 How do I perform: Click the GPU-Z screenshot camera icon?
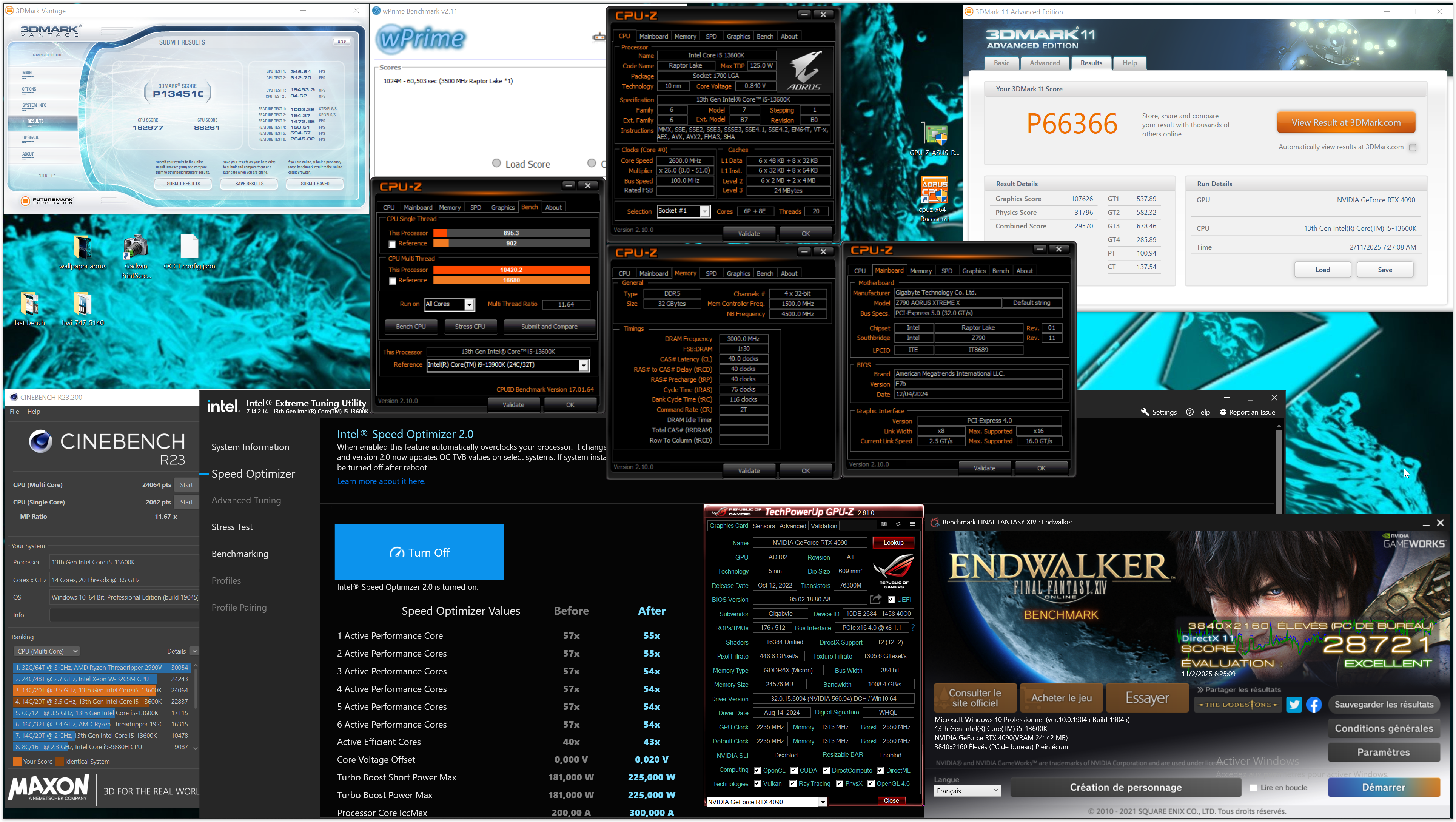883,524
